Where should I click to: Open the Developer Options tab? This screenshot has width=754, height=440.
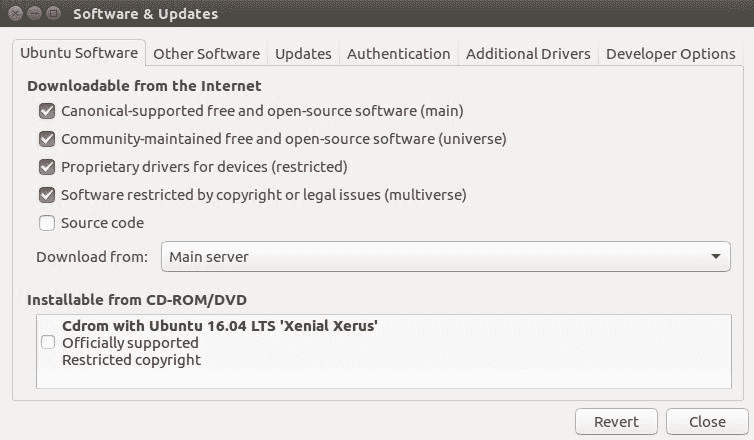[x=670, y=54]
